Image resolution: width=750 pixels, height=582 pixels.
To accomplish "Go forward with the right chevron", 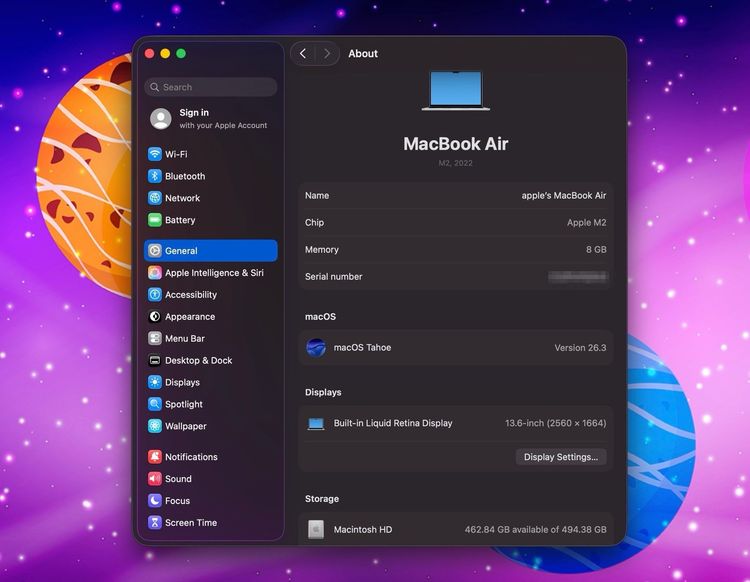I will coord(327,54).
